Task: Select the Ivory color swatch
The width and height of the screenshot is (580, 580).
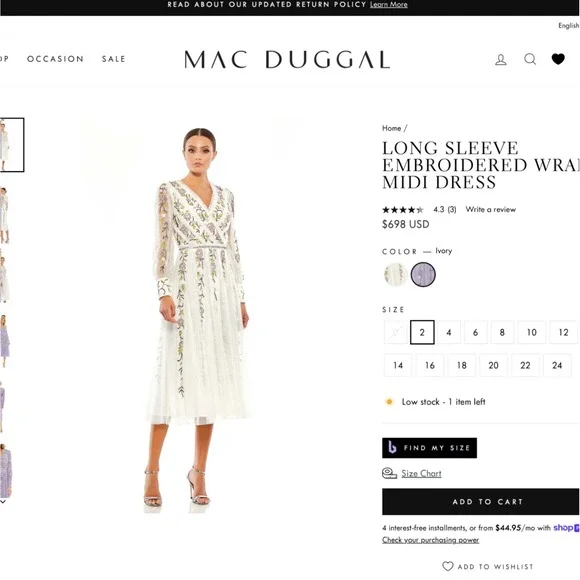Action: (x=395, y=274)
